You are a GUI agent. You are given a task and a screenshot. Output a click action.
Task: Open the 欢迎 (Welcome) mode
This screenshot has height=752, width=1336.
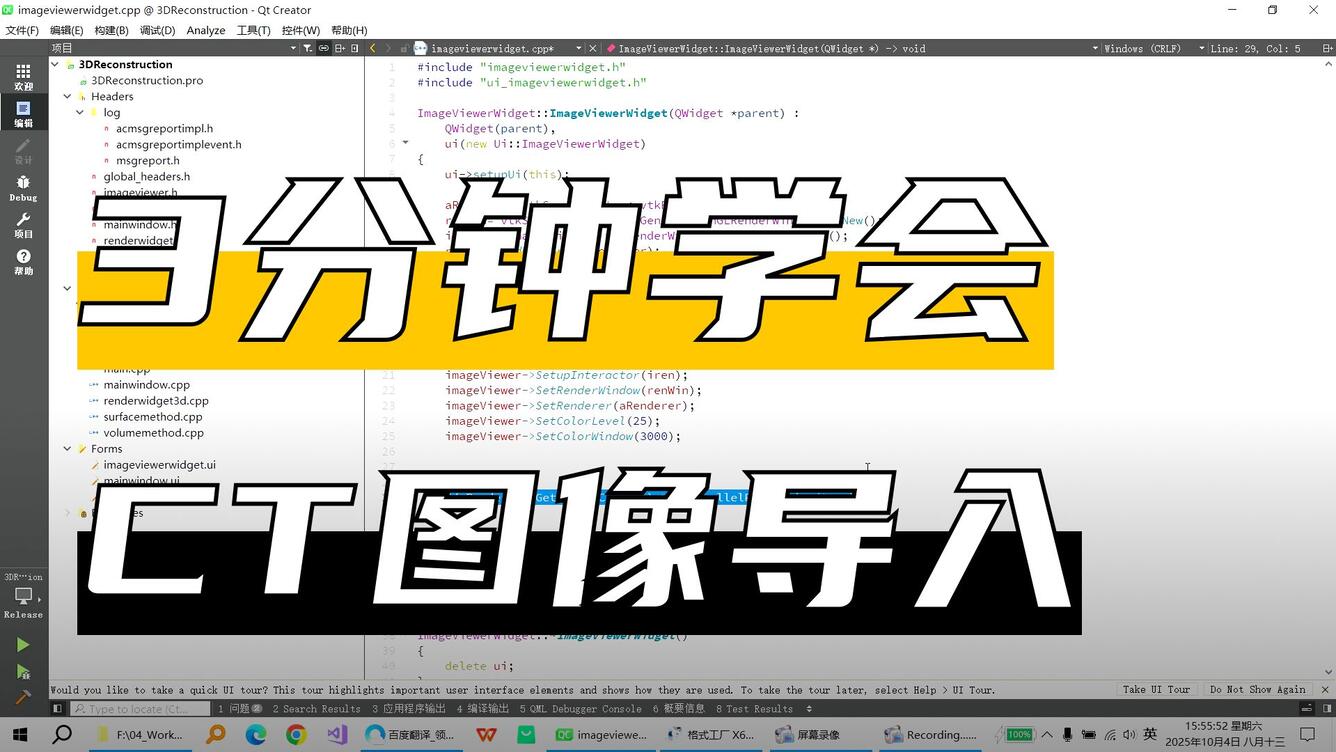point(23,76)
